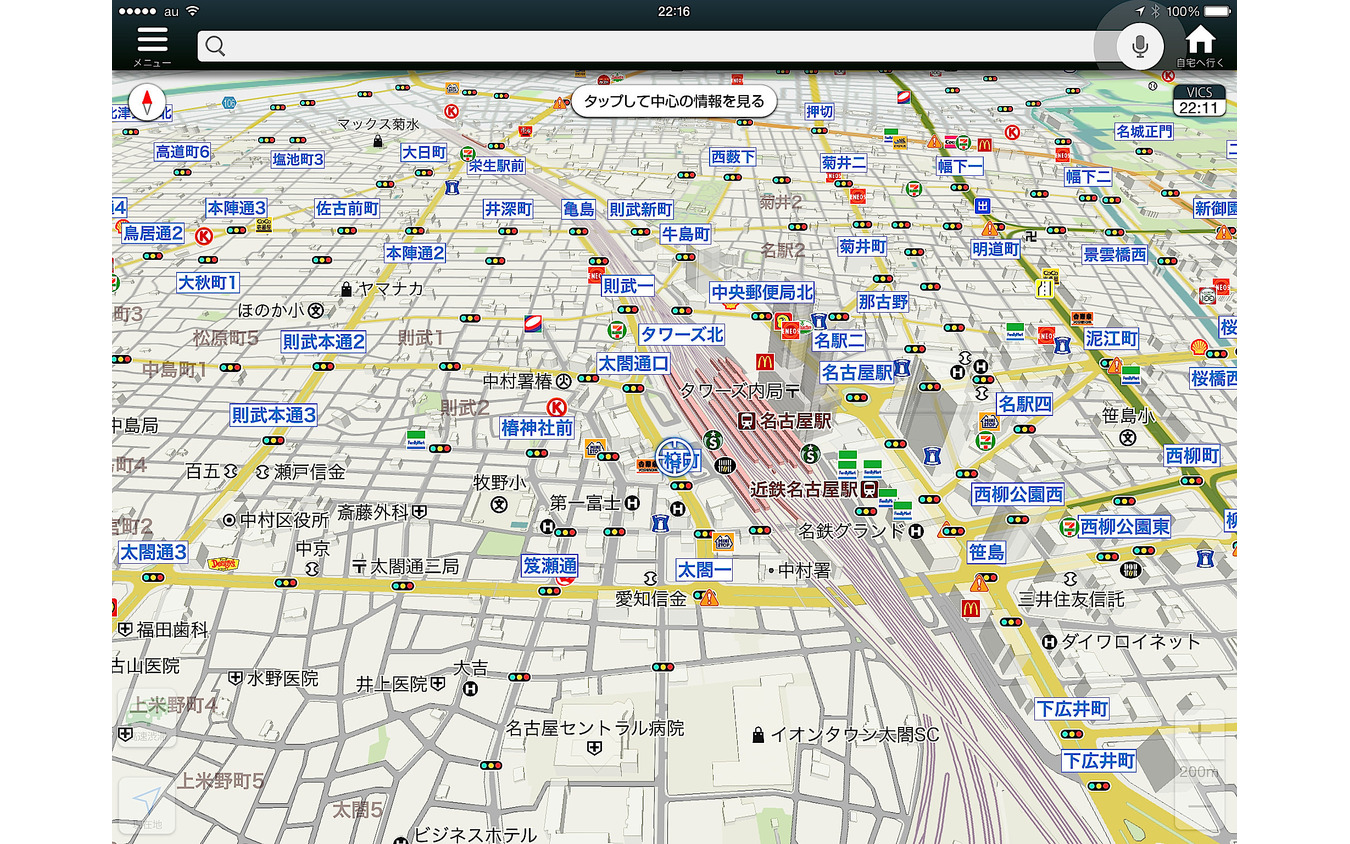Select the 名城正門 intersection label
1350x844 pixels.
(1144, 131)
